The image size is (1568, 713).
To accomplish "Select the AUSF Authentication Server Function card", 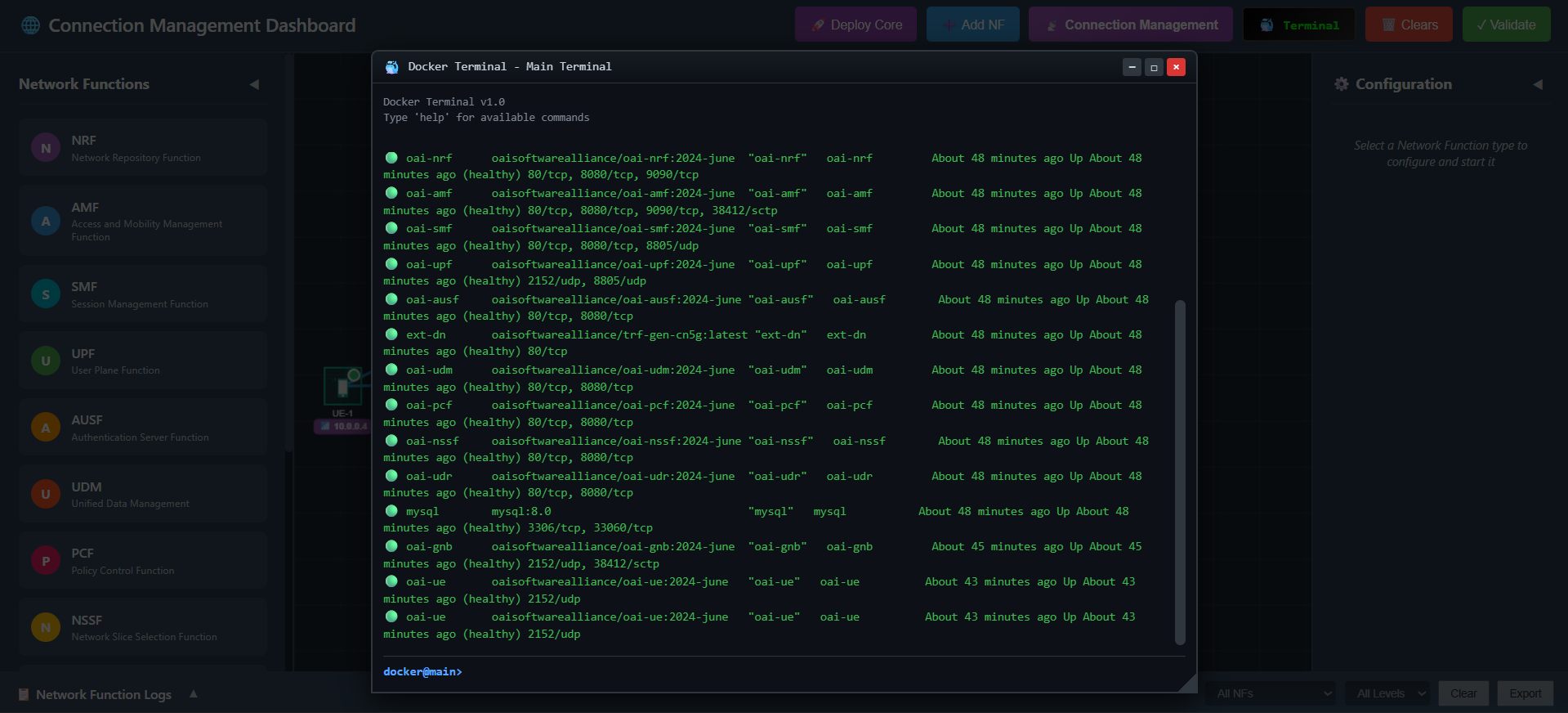I will coord(143,428).
